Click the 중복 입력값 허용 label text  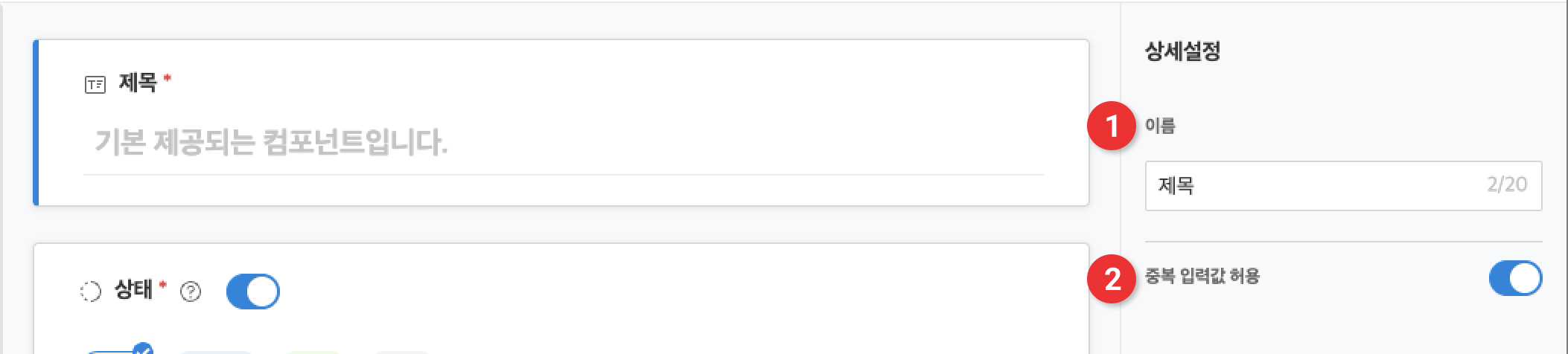click(1202, 277)
